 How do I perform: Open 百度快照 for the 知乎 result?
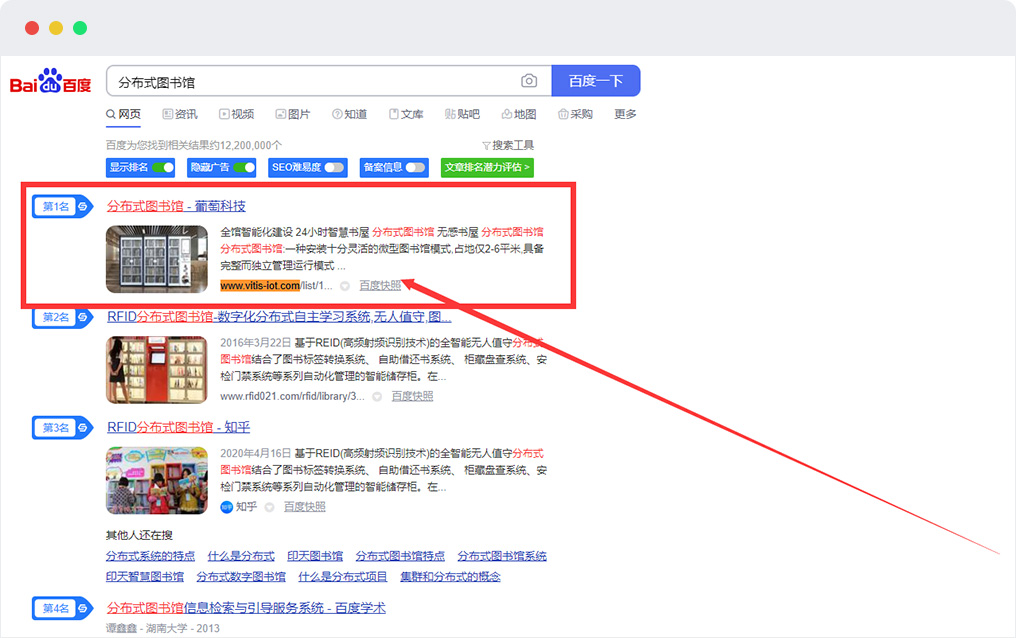[x=305, y=507]
